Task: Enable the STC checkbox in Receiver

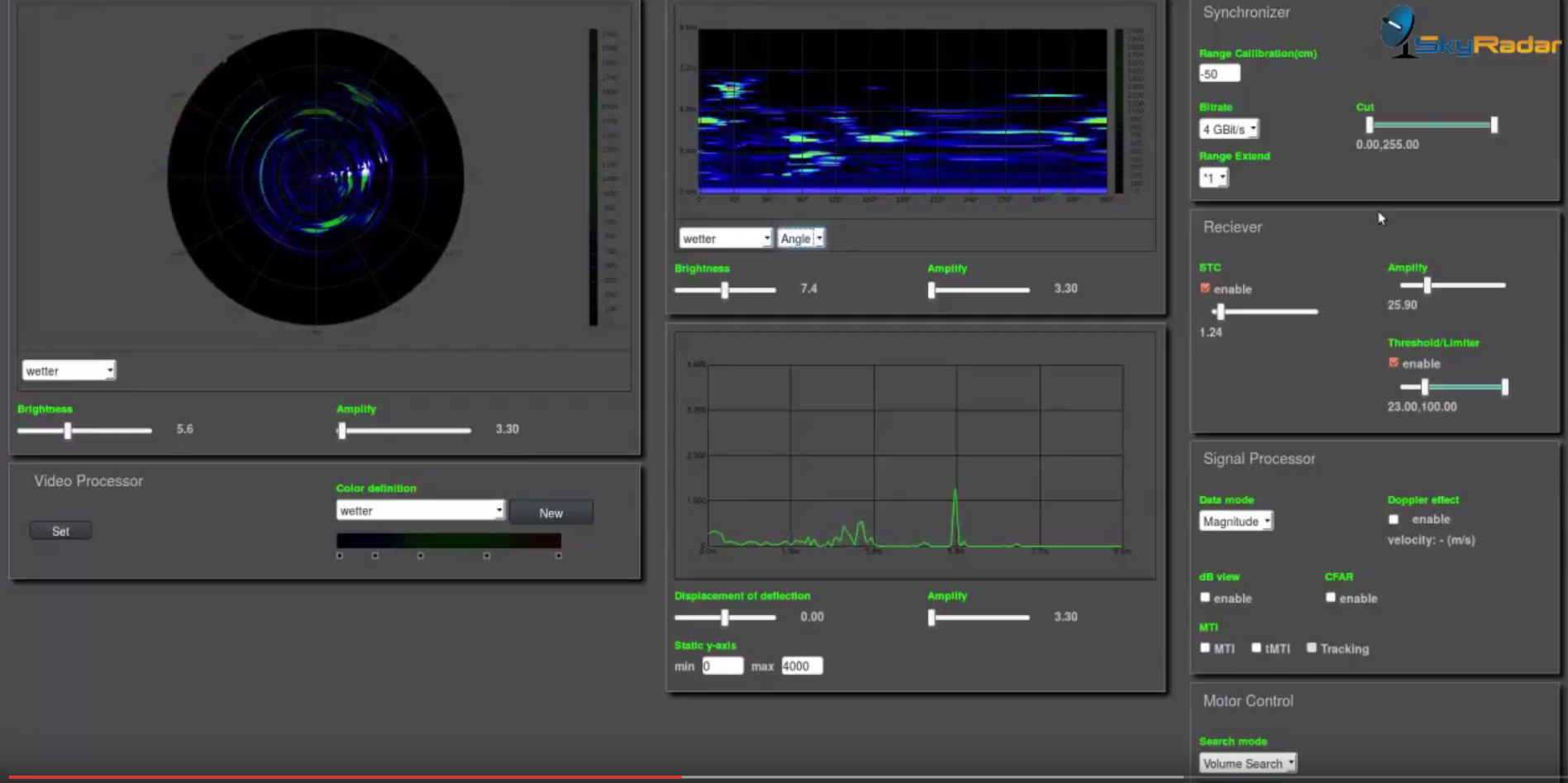Action: 1205,289
